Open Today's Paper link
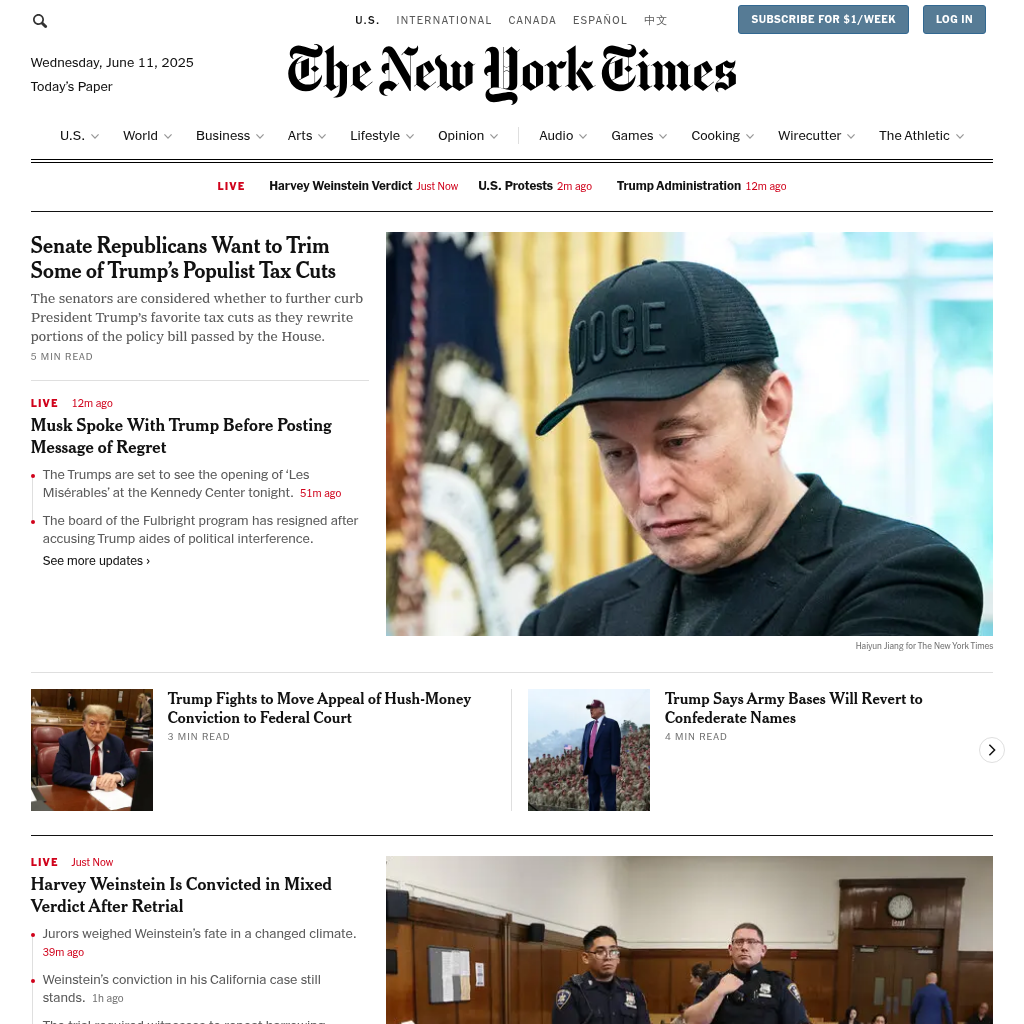The width and height of the screenshot is (1024, 1024). pos(71,87)
